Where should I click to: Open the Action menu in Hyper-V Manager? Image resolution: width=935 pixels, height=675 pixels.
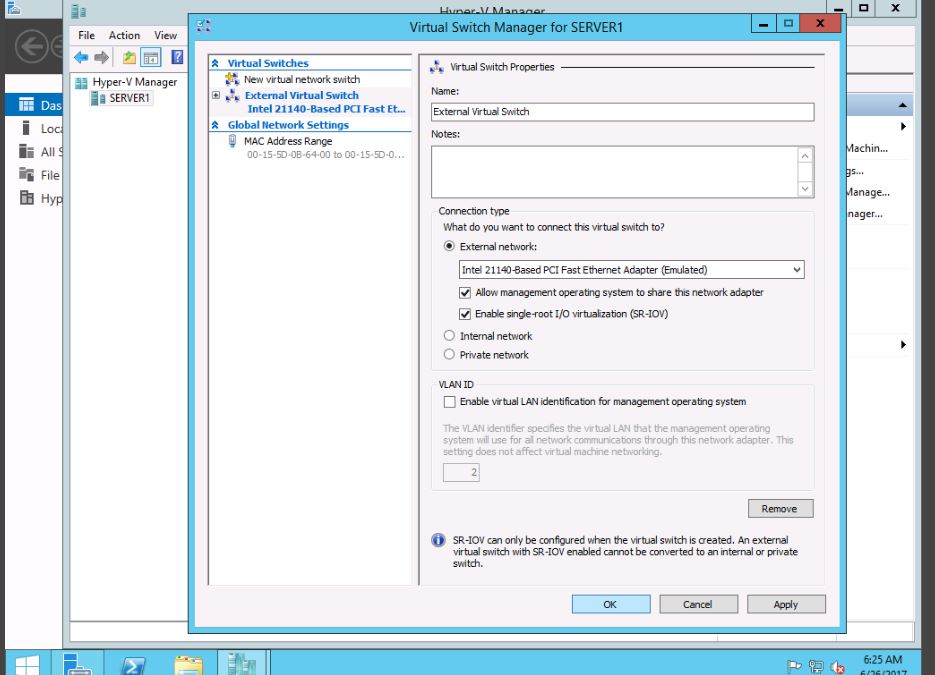pyautogui.click(x=124, y=35)
